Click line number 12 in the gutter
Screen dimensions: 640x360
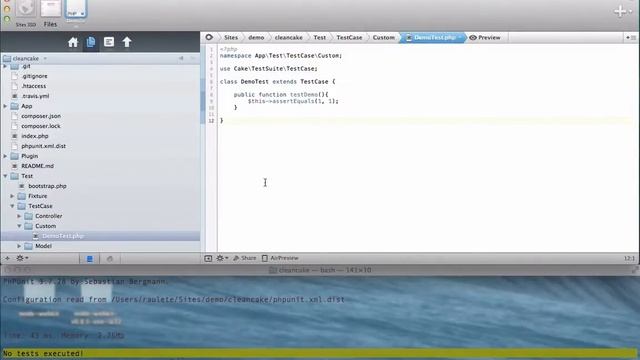pyautogui.click(x=211, y=121)
